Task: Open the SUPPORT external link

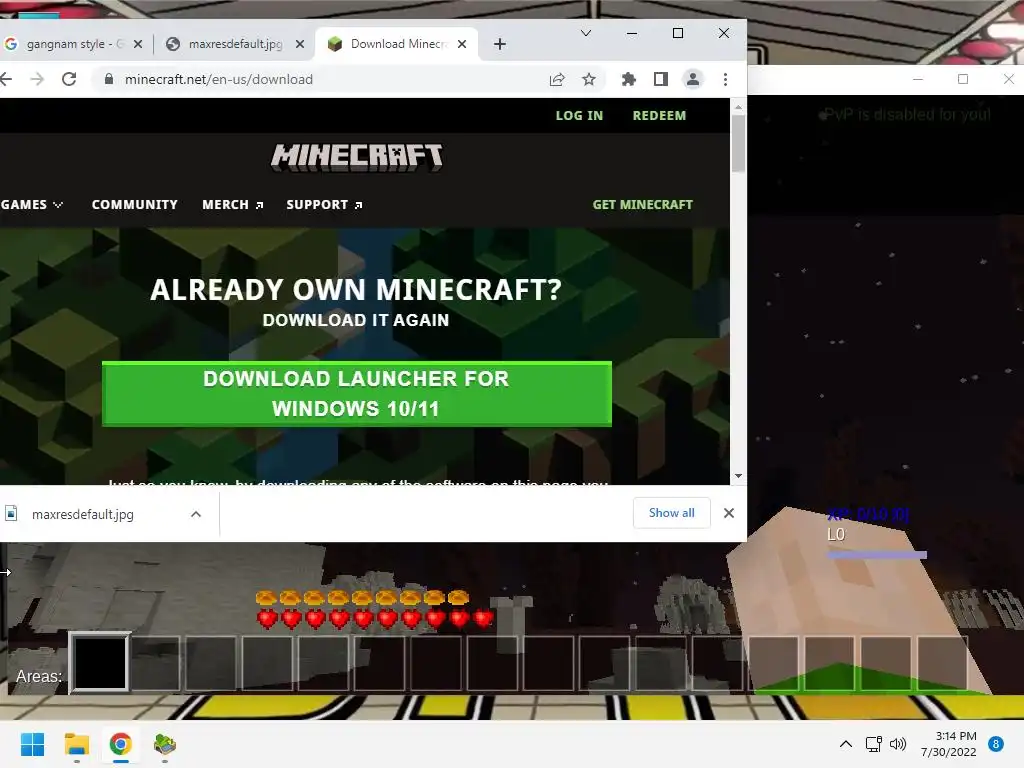Action: coord(324,204)
